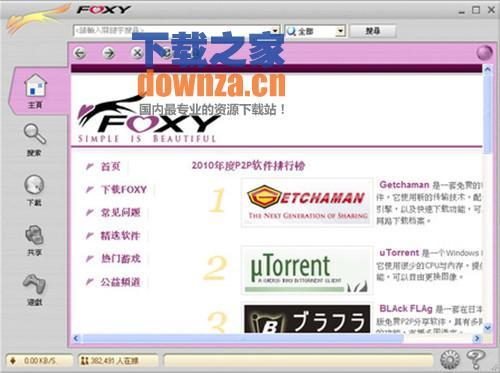Open the Share (共享) sidebar icon
500x373 pixels.
click(x=34, y=239)
